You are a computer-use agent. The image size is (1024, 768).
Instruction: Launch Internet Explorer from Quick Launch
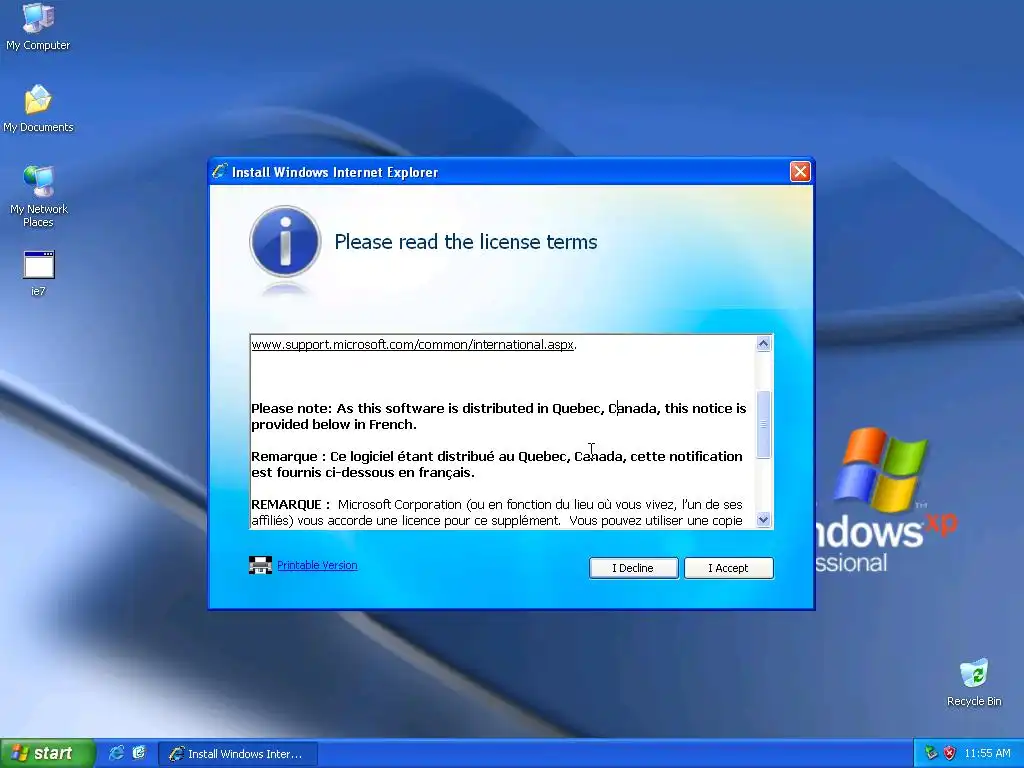(x=116, y=753)
